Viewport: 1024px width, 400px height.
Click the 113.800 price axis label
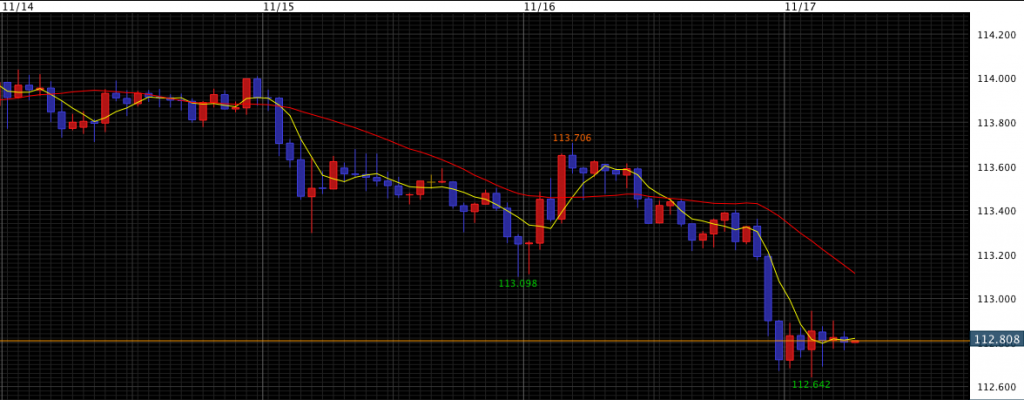point(997,123)
